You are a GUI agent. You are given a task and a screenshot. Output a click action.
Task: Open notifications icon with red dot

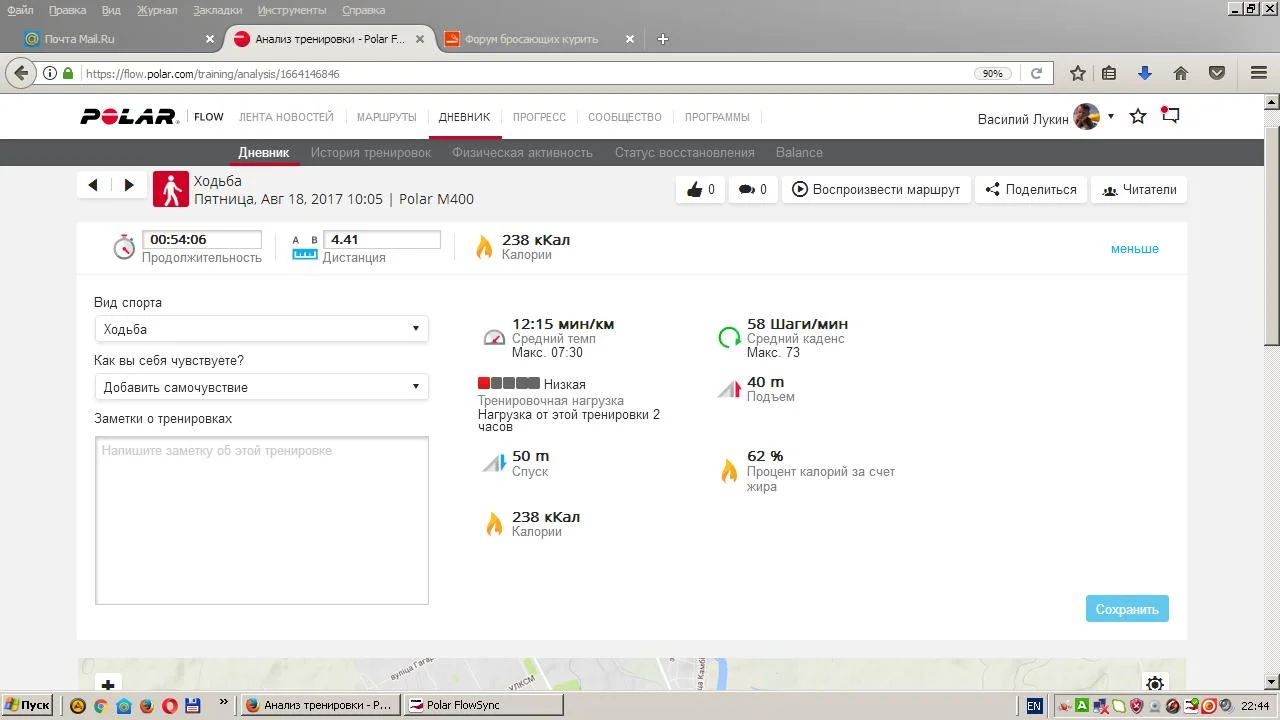[1170, 116]
